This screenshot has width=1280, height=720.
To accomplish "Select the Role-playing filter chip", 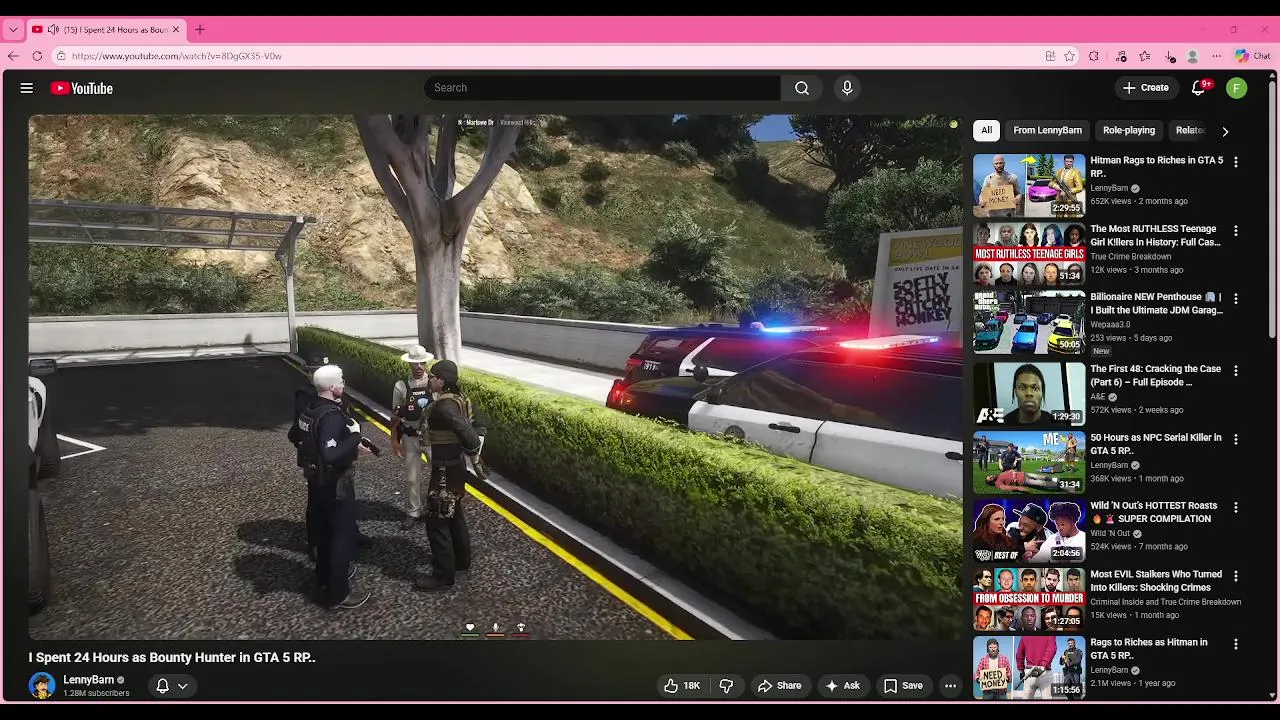I will tap(1129, 130).
